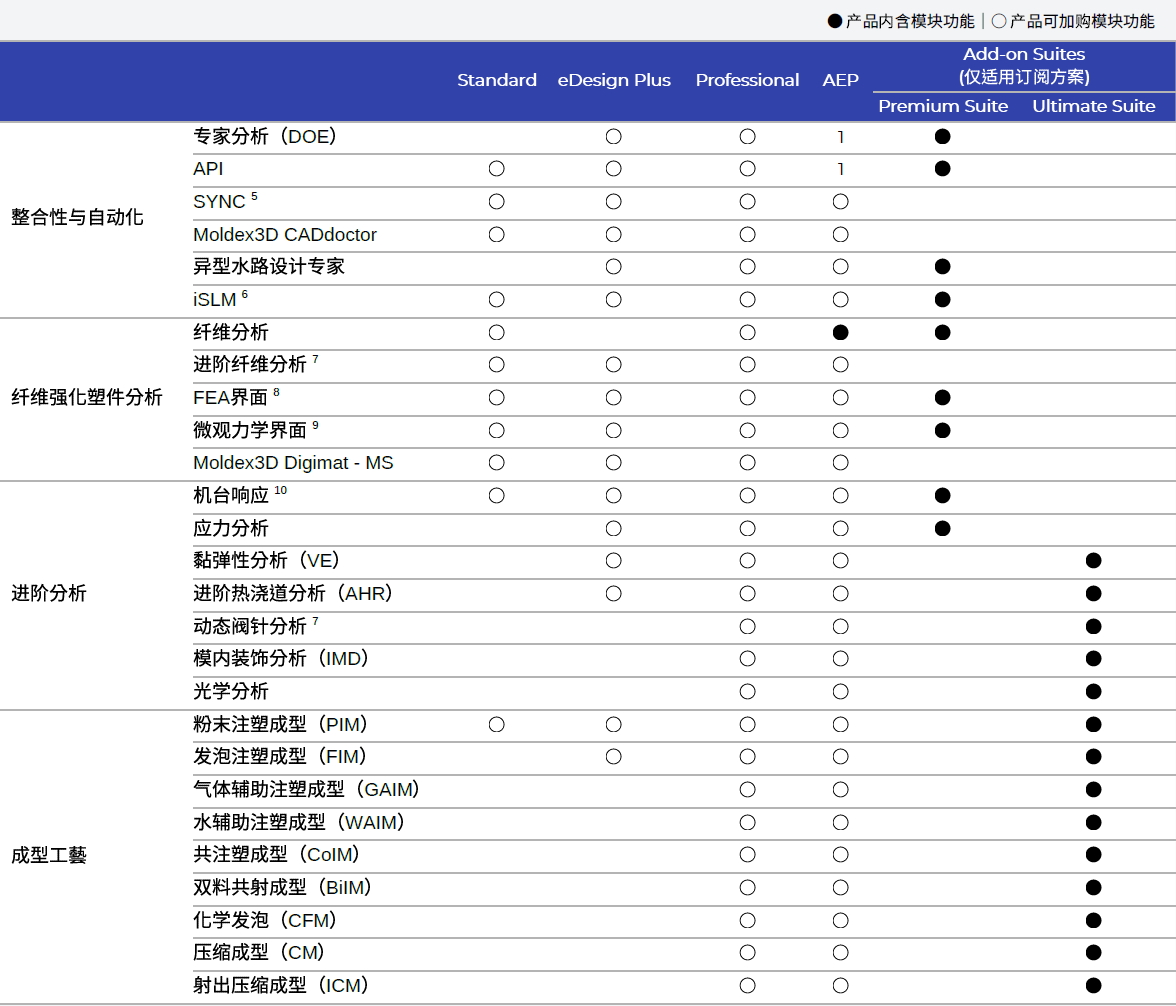Image resolution: width=1176 pixels, height=1006 pixels.
Task: Click the 异型水路设计专家 feature name
Action: coord(269,267)
